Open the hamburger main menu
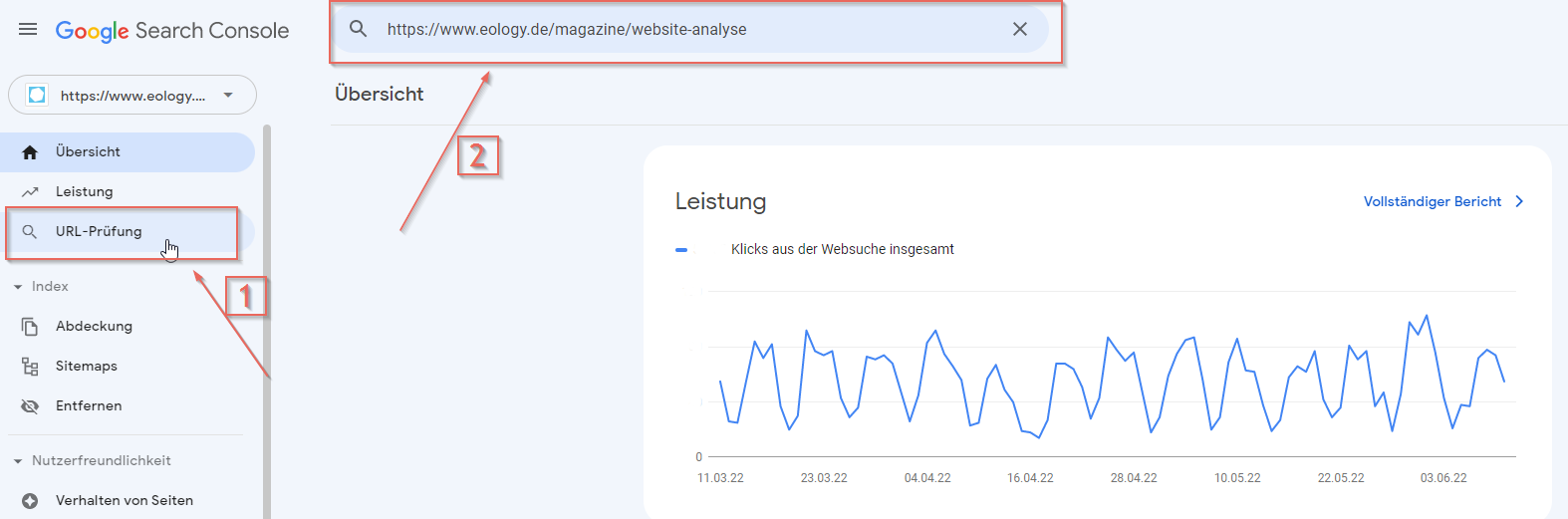 point(28,30)
